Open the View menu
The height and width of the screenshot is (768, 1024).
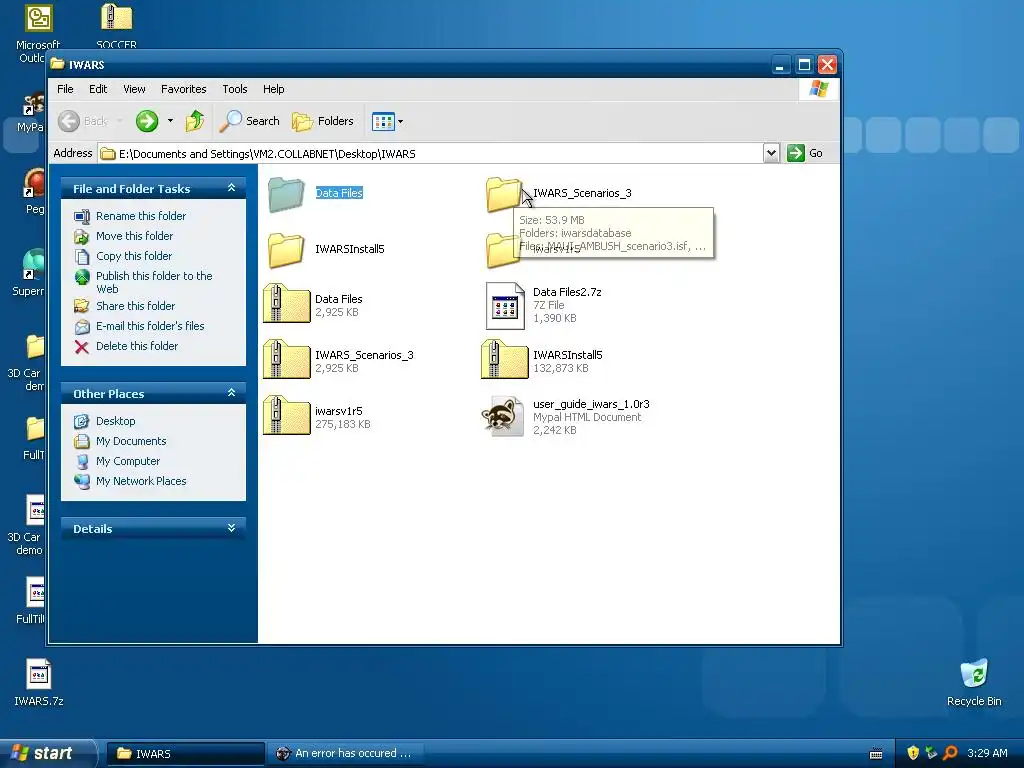[135, 89]
